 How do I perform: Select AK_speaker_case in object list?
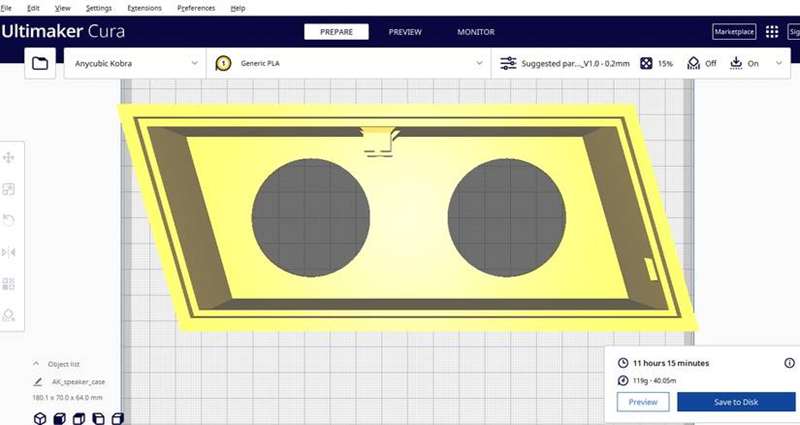tap(78, 382)
